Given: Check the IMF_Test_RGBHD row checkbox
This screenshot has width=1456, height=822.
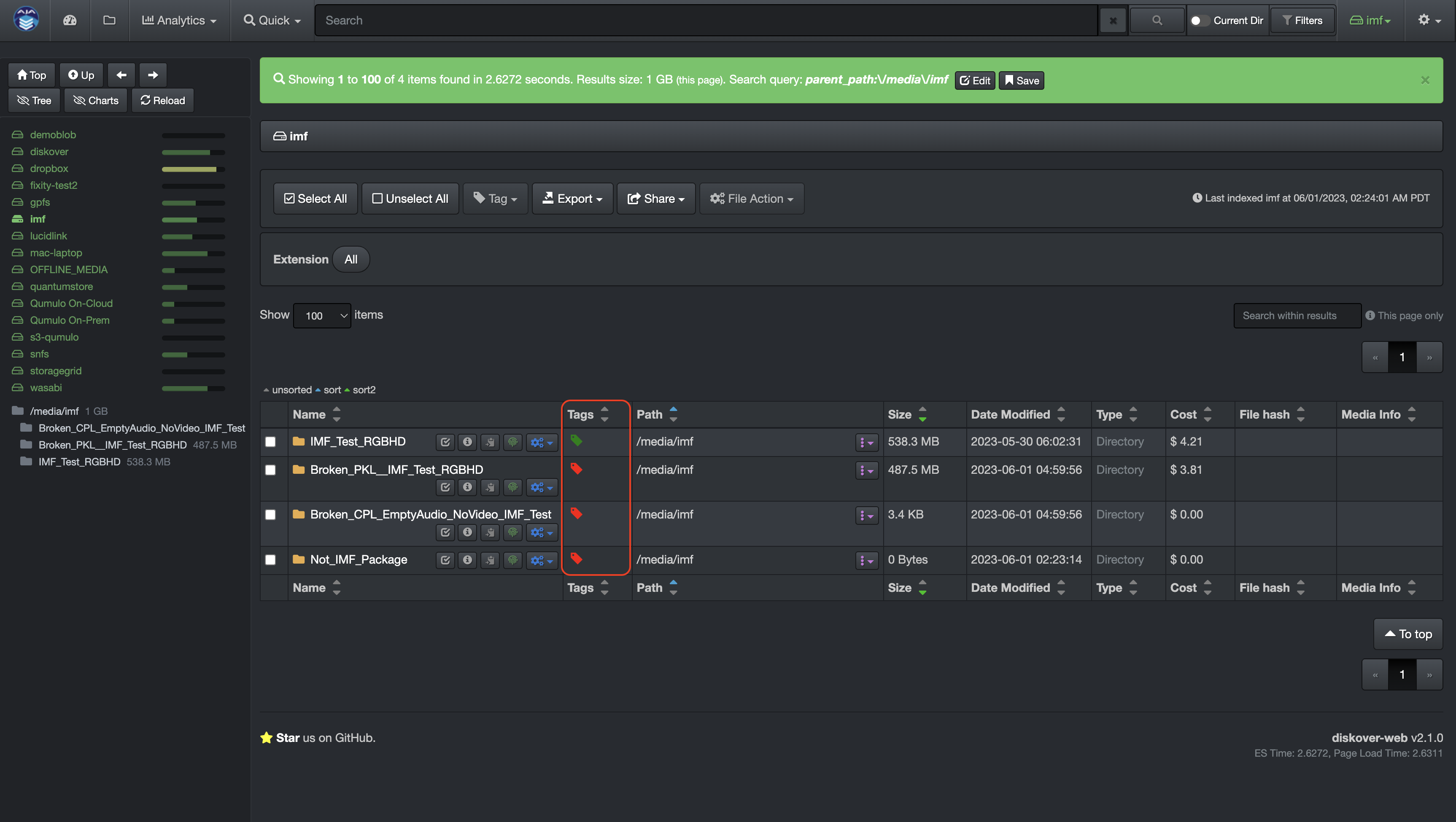Looking at the screenshot, I should (x=270, y=442).
